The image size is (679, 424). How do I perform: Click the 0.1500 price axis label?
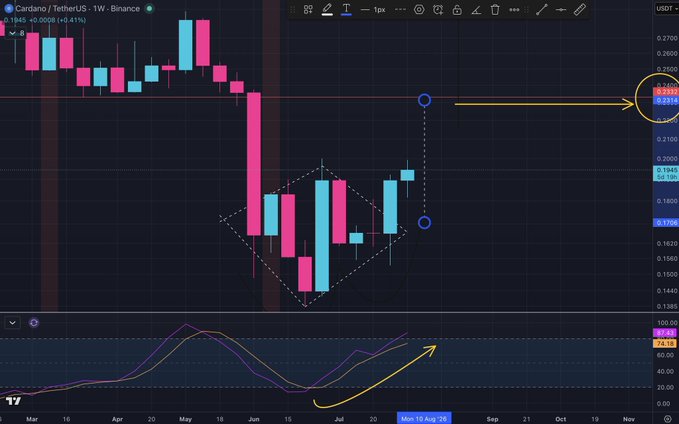(667, 275)
